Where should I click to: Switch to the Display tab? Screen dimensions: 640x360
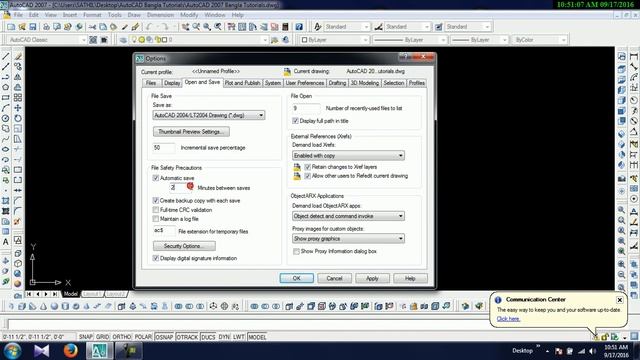[172, 83]
